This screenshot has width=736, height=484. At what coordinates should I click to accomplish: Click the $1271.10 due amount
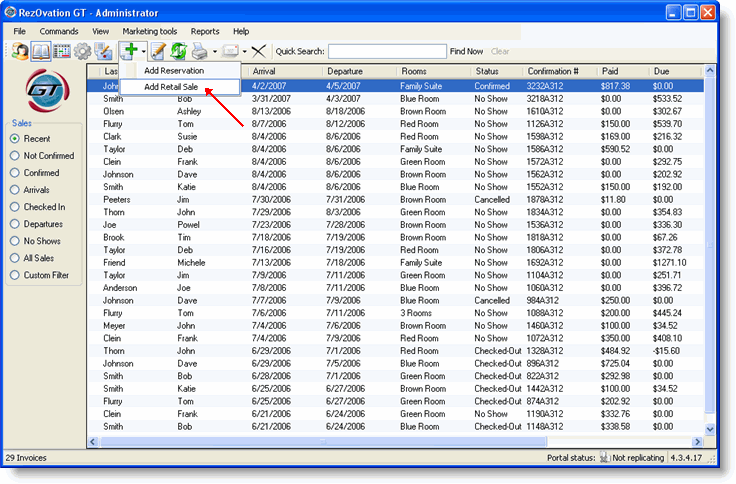[669, 262]
